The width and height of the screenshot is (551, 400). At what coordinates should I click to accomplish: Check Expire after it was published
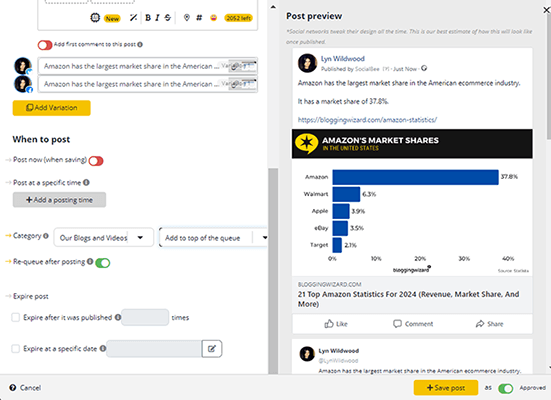(x=15, y=317)
